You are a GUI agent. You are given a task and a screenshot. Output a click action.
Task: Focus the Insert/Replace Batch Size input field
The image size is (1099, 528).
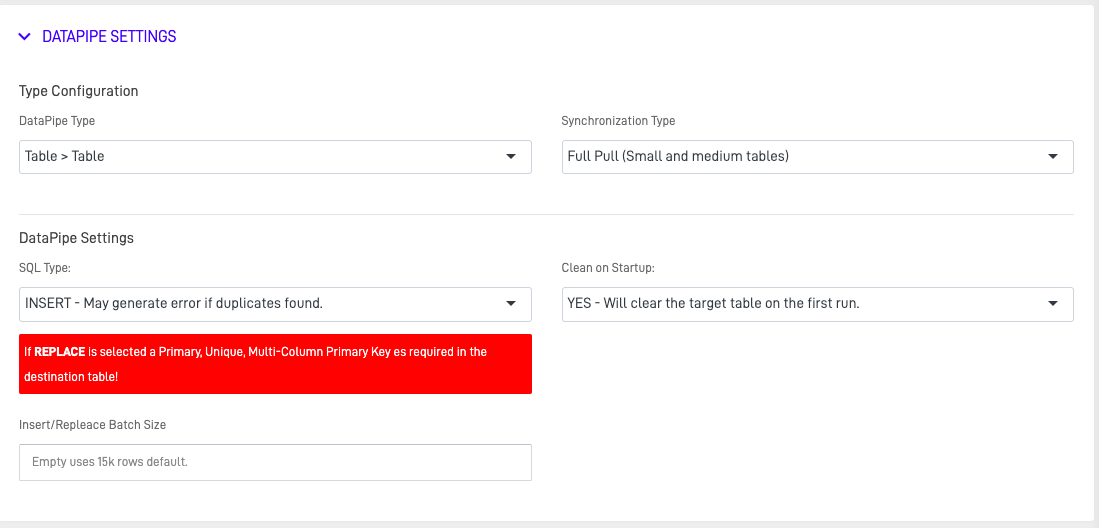pos(275,462)
